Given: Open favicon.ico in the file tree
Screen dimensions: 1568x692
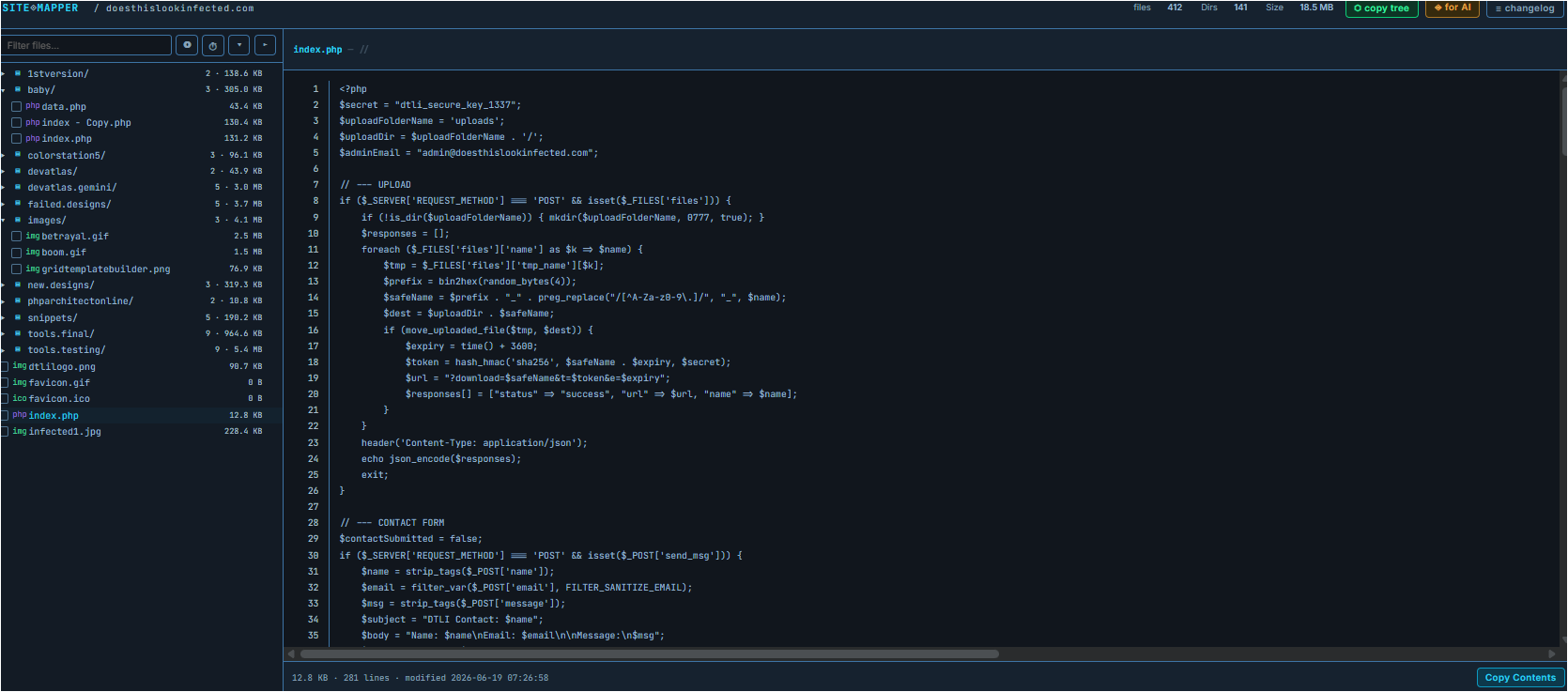Looking at the screenshot, I should 59,398.
